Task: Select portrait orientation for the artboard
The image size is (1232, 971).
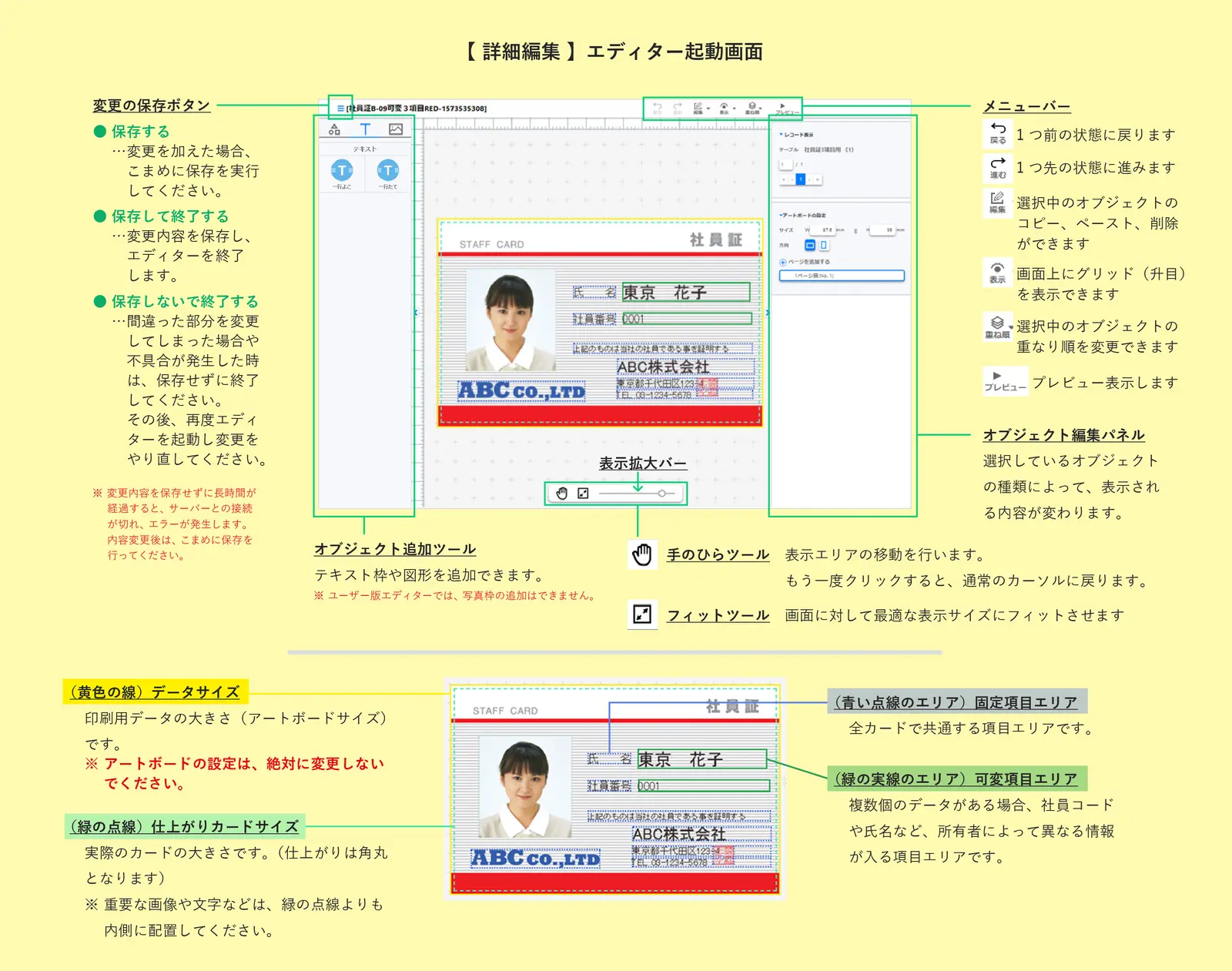Action: pos(824,245)
